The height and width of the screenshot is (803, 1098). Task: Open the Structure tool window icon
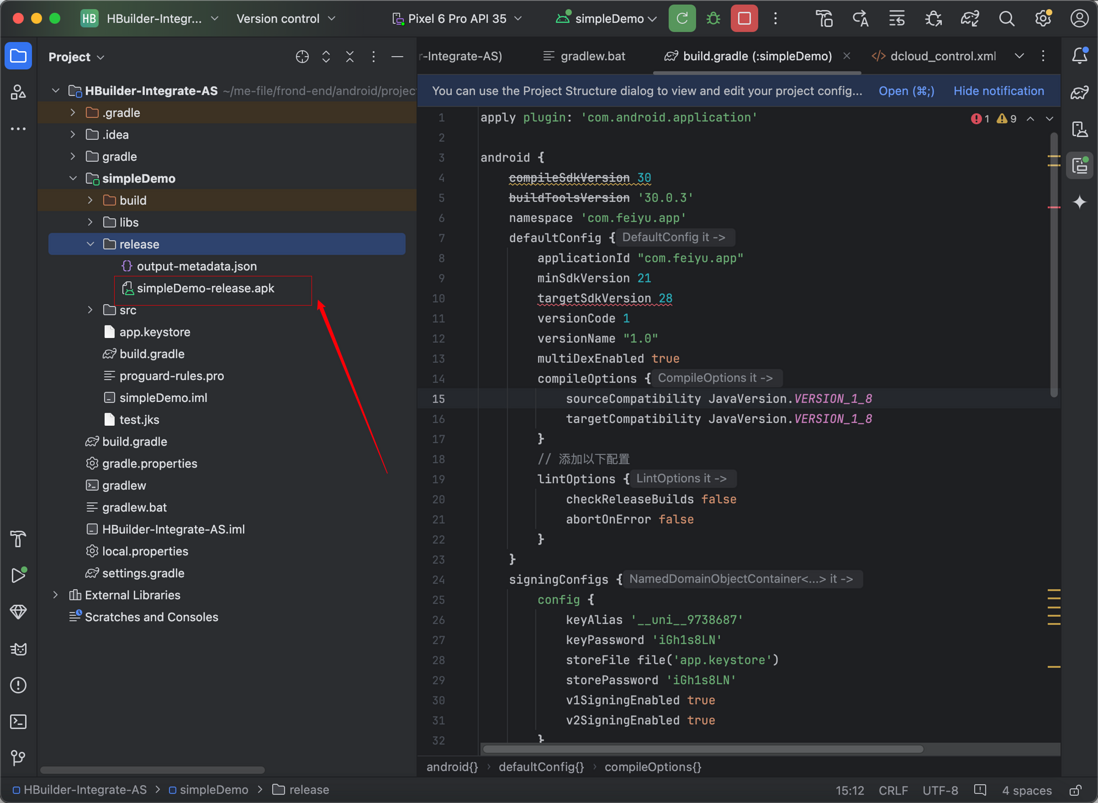point(18,92)
